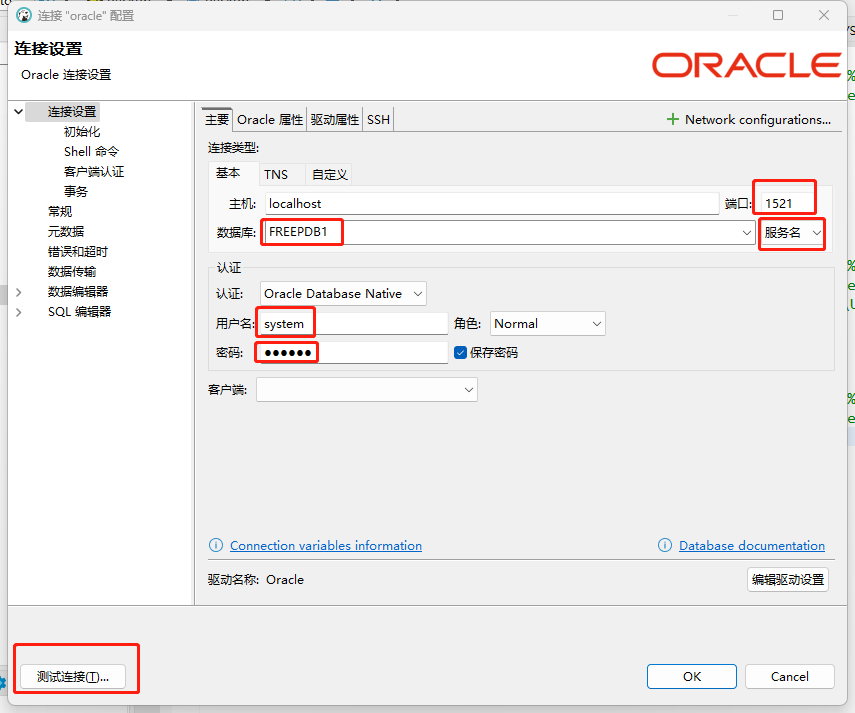Image resolution: width=855 pixels, height=713 pixels.
Task: Expand the SQL 编辑器 tree node
Action: point(19,312)
